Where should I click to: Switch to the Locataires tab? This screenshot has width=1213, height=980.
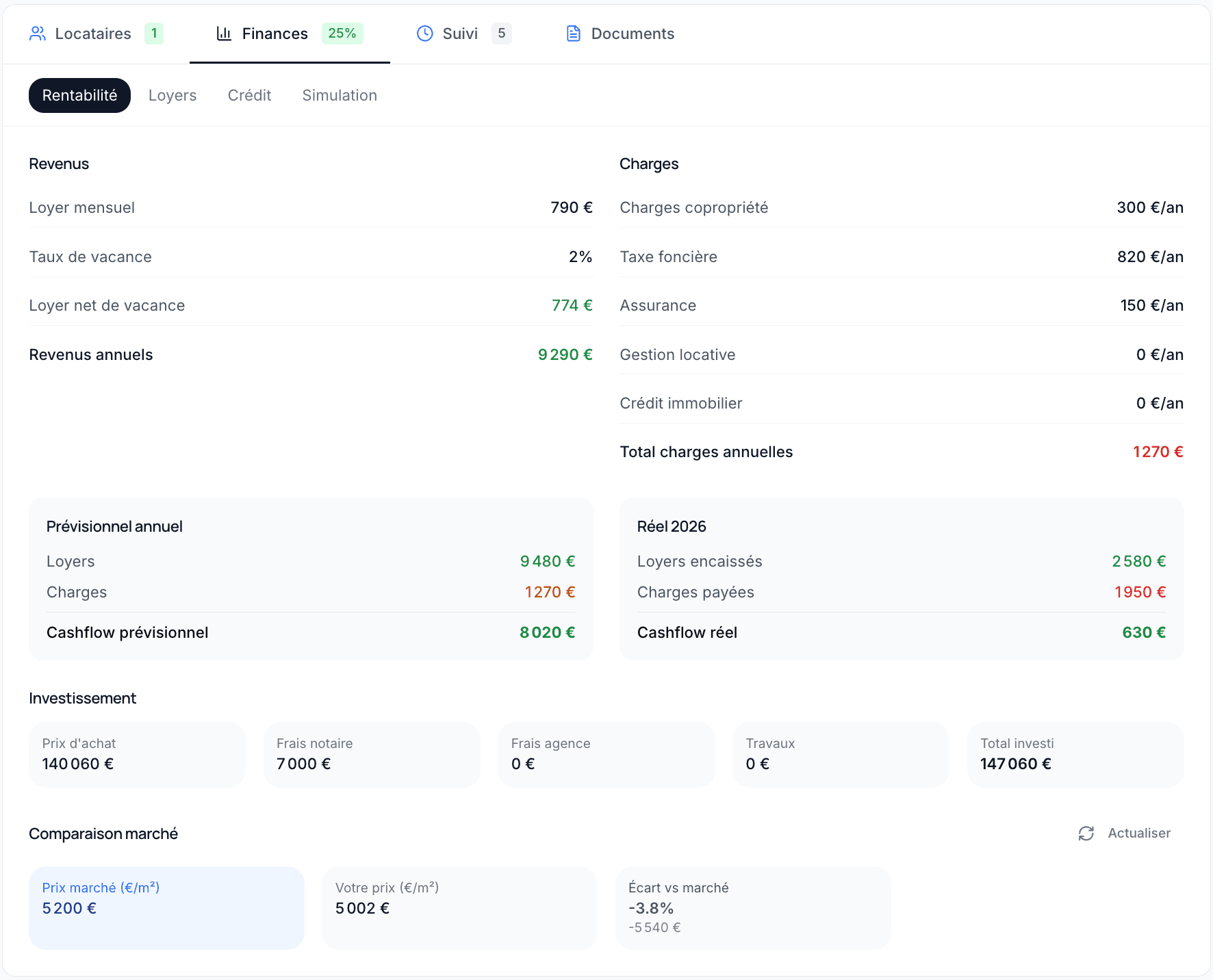[94, 33]
